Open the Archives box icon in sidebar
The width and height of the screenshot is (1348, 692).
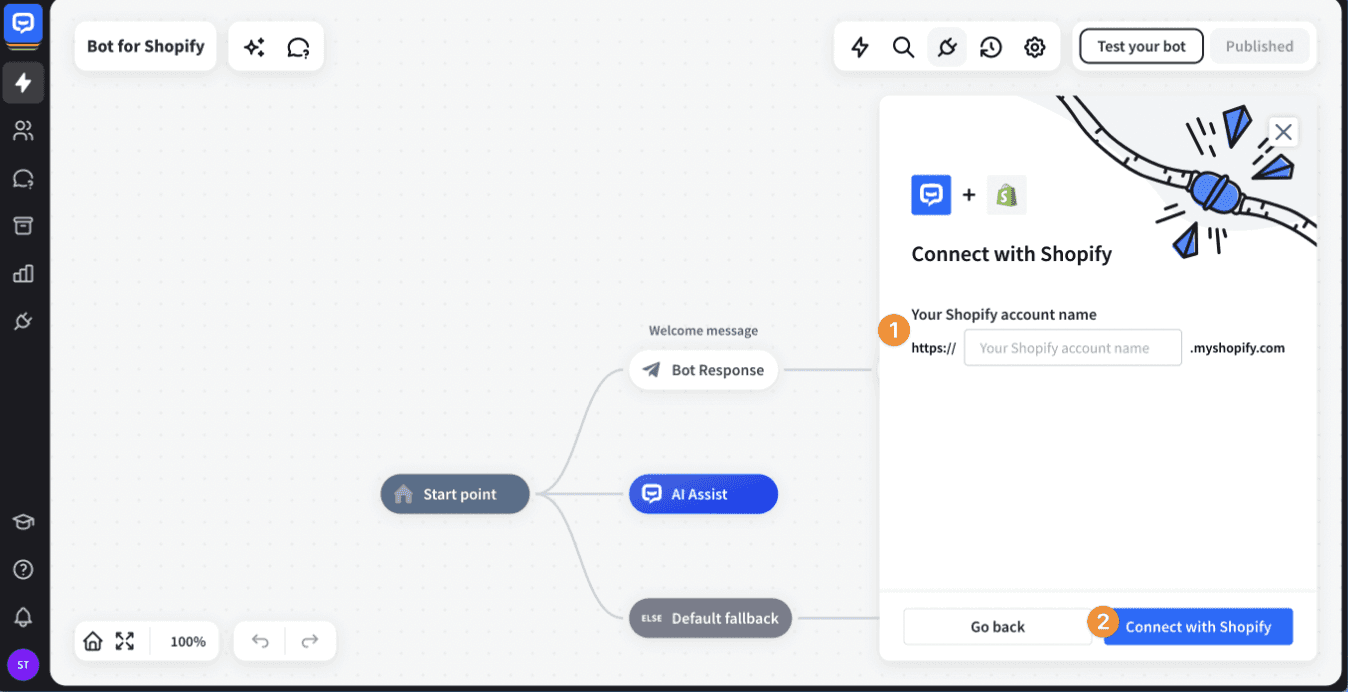[23, 226]
